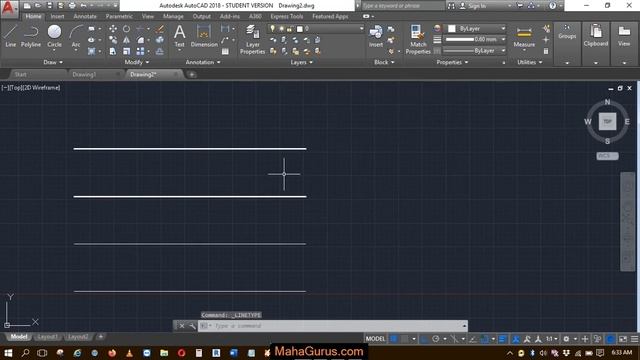Click the Quick Calculator icon in Utilities
This screenshot has height=360, width=640.
tap(546, 51)
